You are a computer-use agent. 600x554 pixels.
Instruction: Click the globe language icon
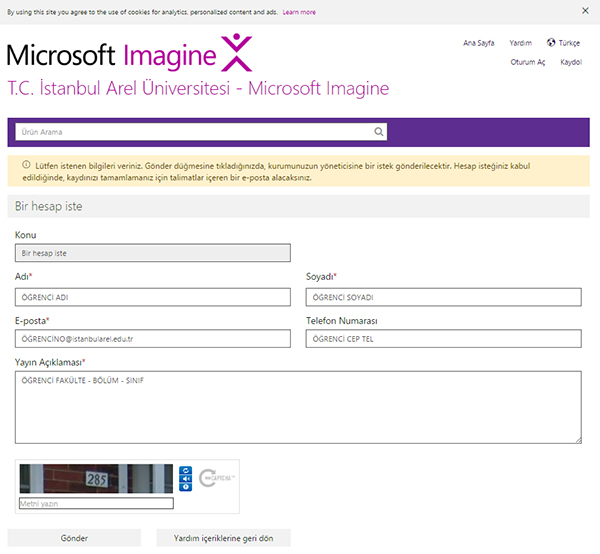551,42
